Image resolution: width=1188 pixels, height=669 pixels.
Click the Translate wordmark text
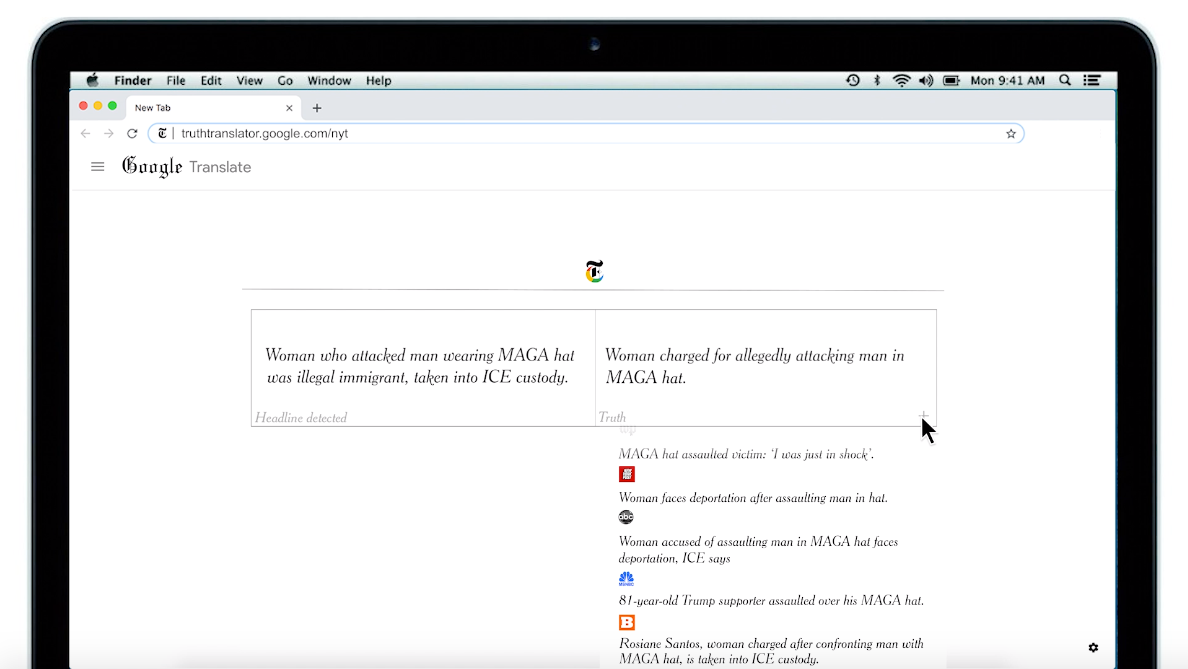coord(220,167)
